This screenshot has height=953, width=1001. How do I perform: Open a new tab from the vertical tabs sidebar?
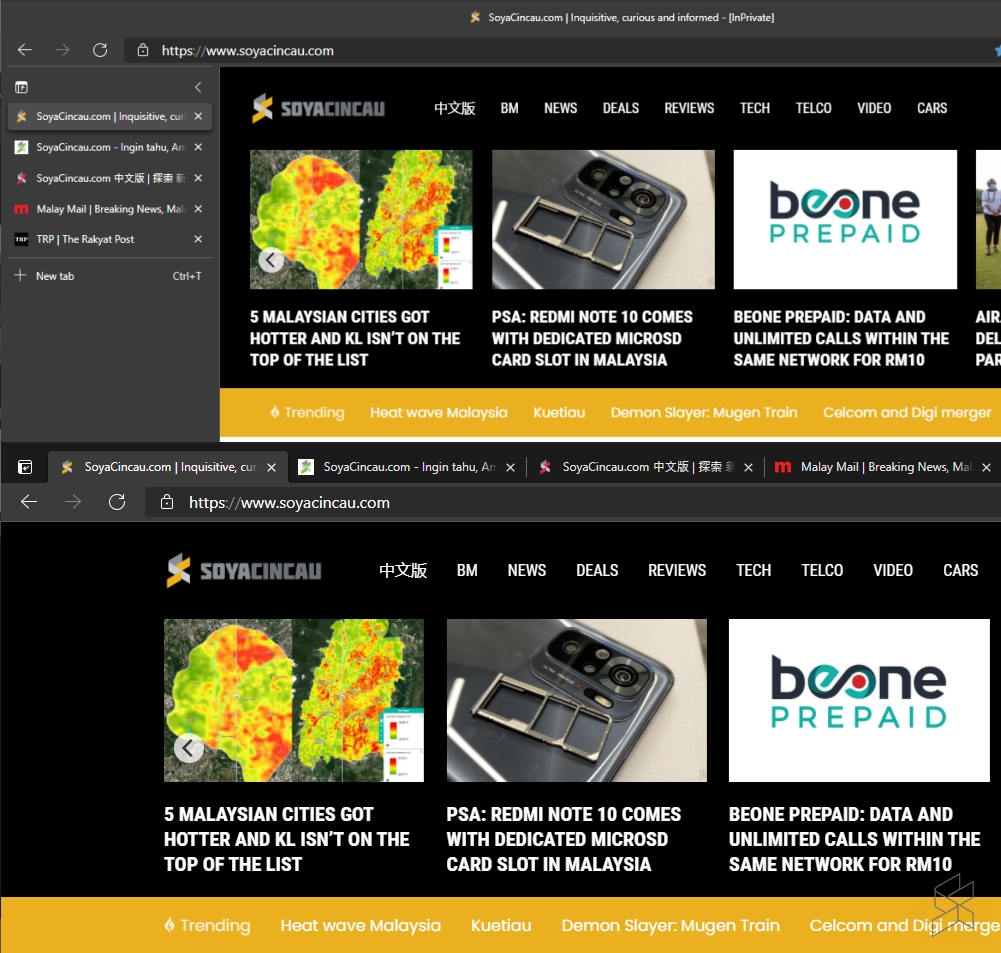[x=55, y=276]
